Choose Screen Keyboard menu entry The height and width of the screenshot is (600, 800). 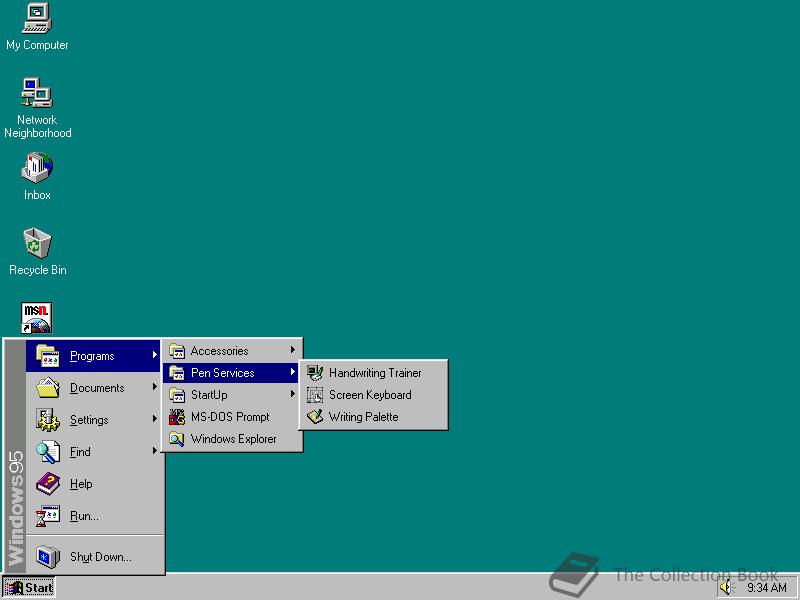click(373, 395)
